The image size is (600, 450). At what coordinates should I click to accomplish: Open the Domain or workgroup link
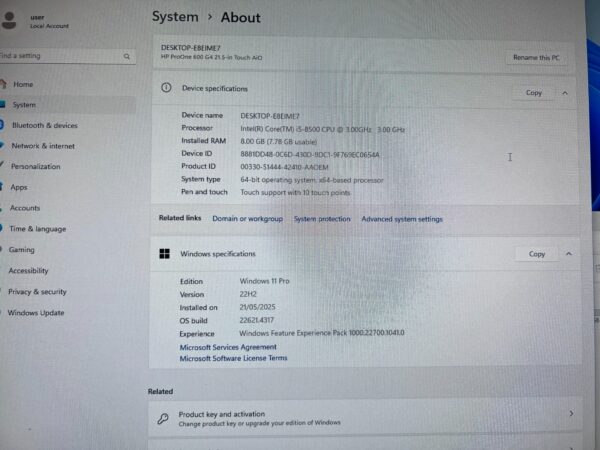tap(248, 218)
